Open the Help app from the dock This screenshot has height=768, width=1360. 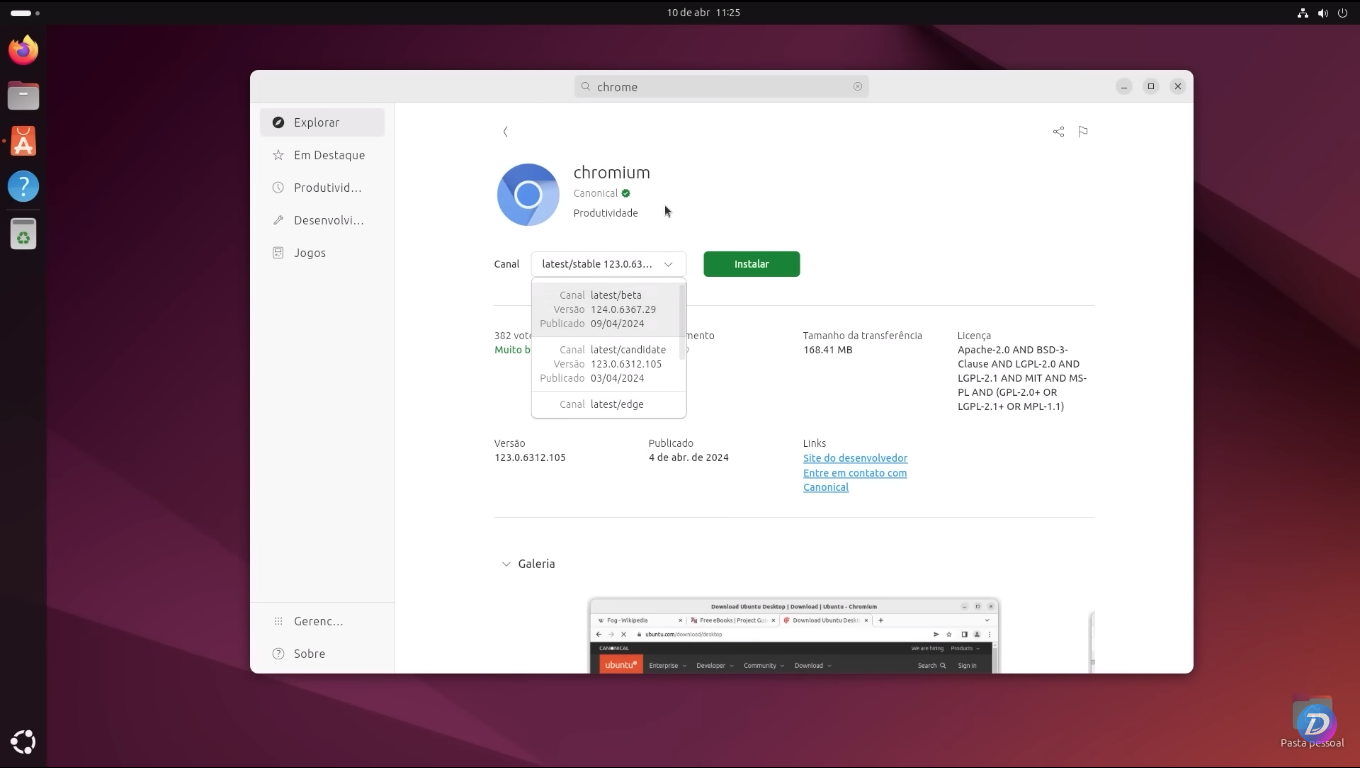point(23,186)
